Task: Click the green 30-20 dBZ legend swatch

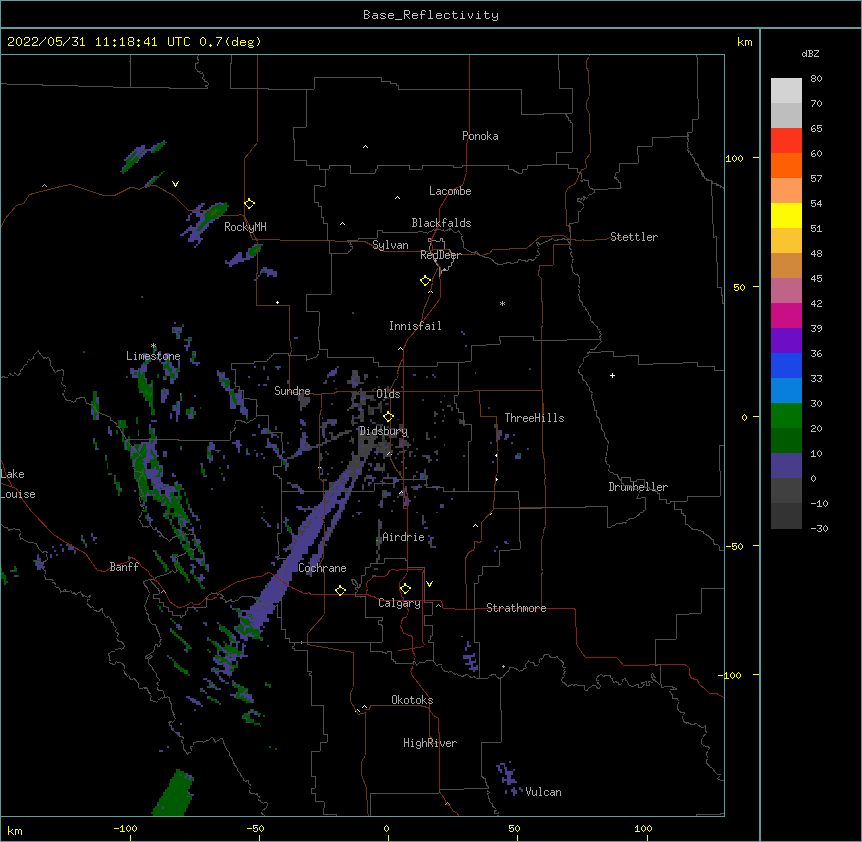Action: pyautogui.click(x=786, y=416)
